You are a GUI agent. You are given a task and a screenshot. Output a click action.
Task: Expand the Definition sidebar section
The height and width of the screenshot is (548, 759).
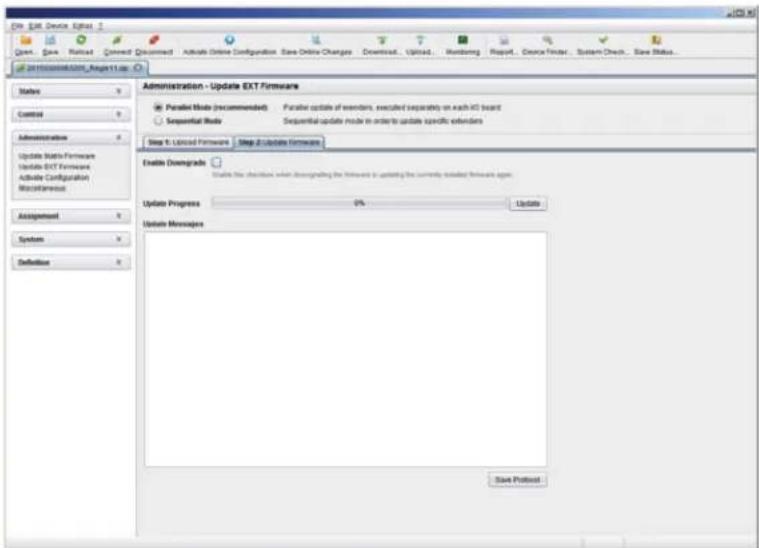[x=71, y=262]
